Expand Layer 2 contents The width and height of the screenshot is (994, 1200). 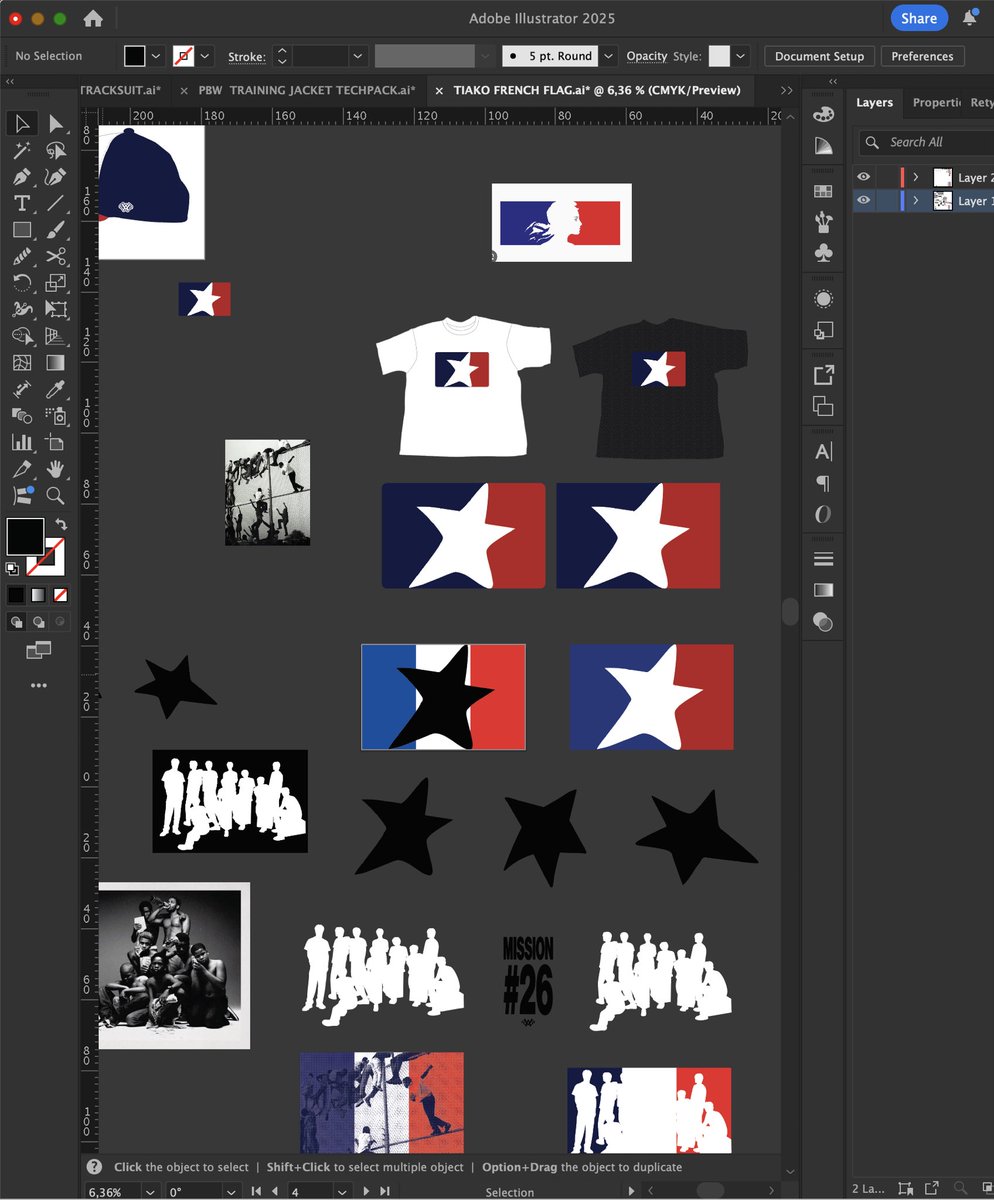tap(915, 177)
